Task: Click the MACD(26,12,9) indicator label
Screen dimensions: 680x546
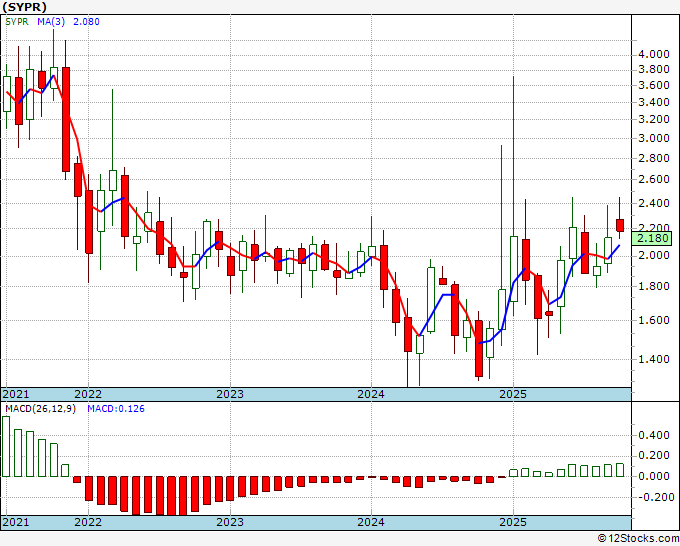Action: (x=40, y=409)
